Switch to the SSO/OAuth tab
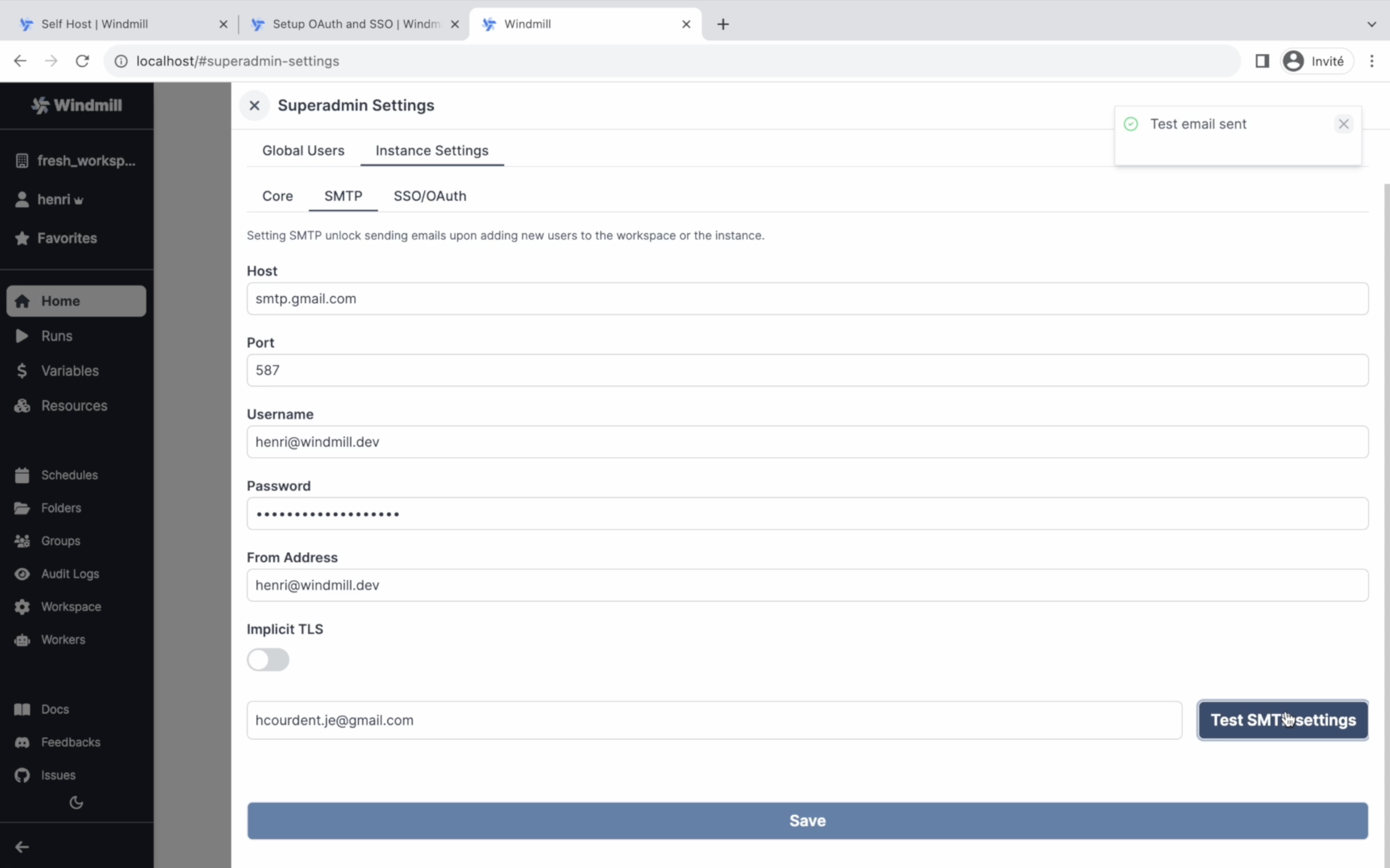This screenshot has width=1390, height=868. tap(429, 196)
